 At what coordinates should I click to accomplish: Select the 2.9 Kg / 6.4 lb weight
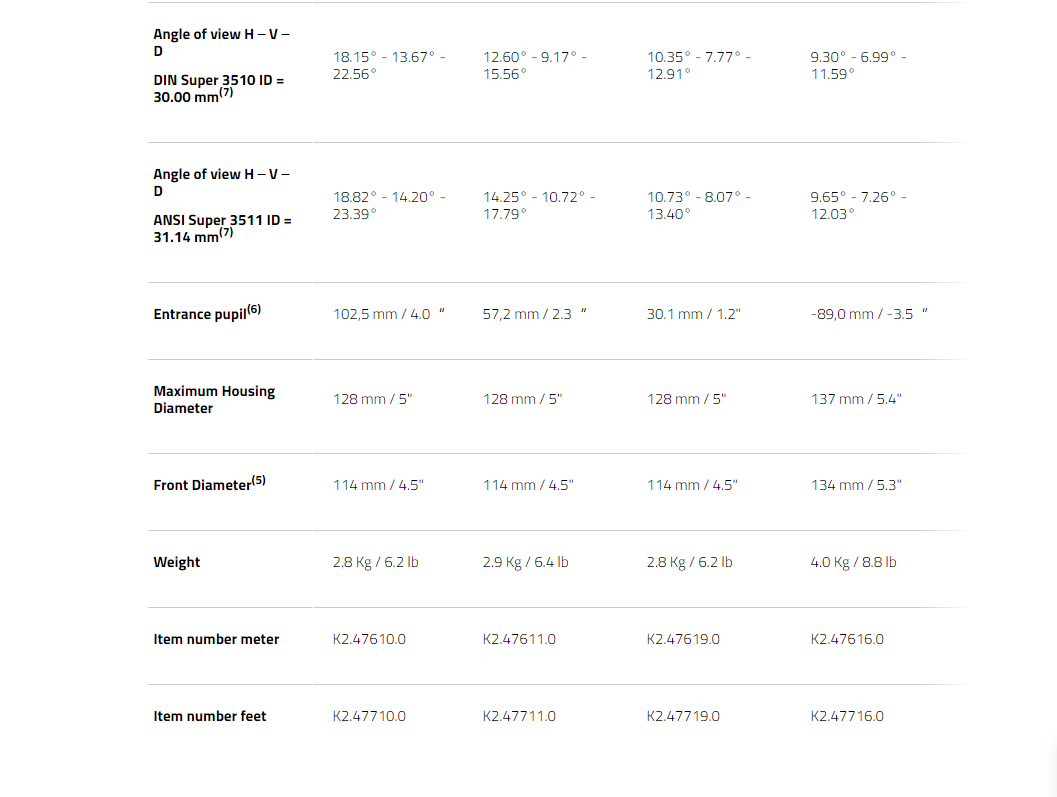(x=525, y=562)
